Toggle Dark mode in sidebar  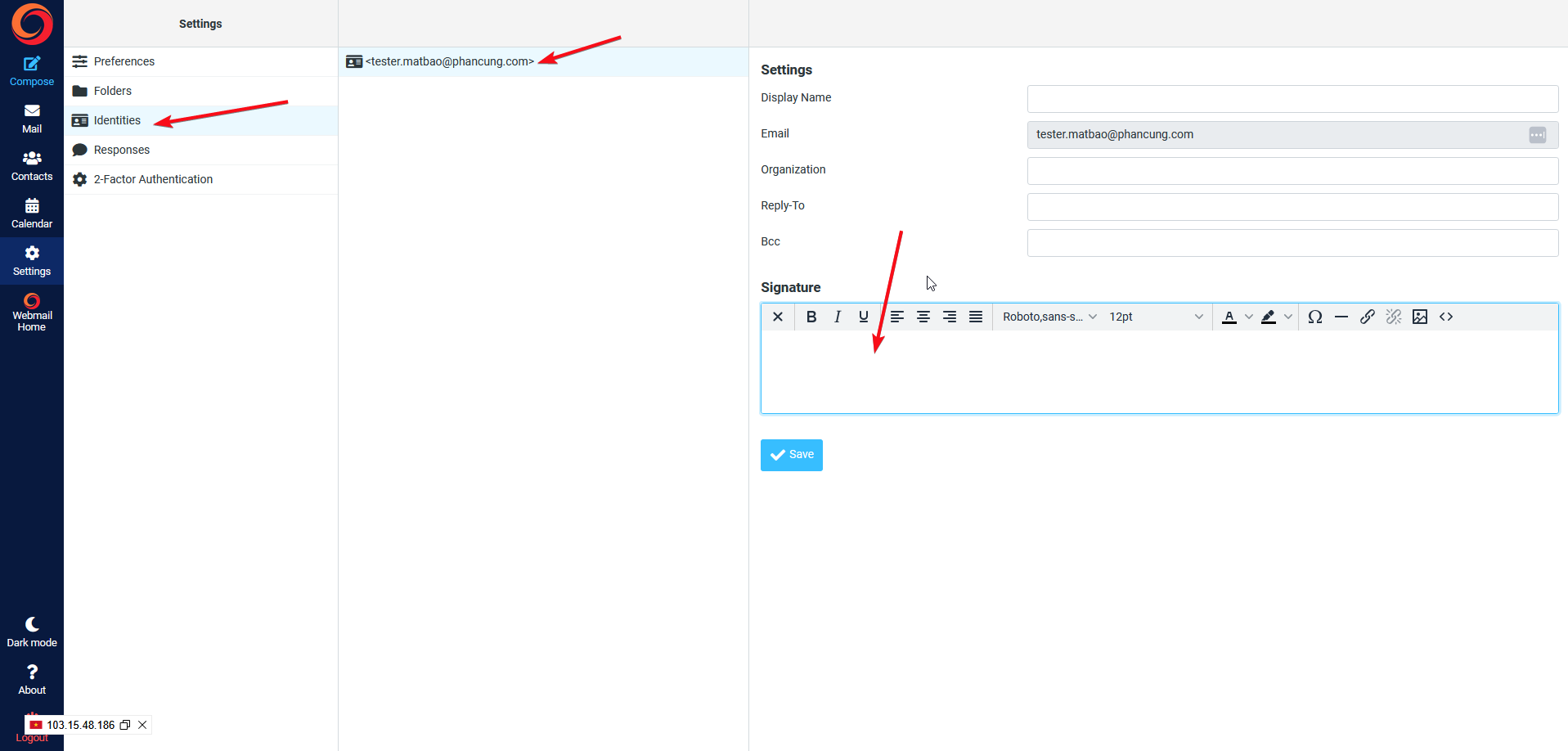click(x=32, y=632)
